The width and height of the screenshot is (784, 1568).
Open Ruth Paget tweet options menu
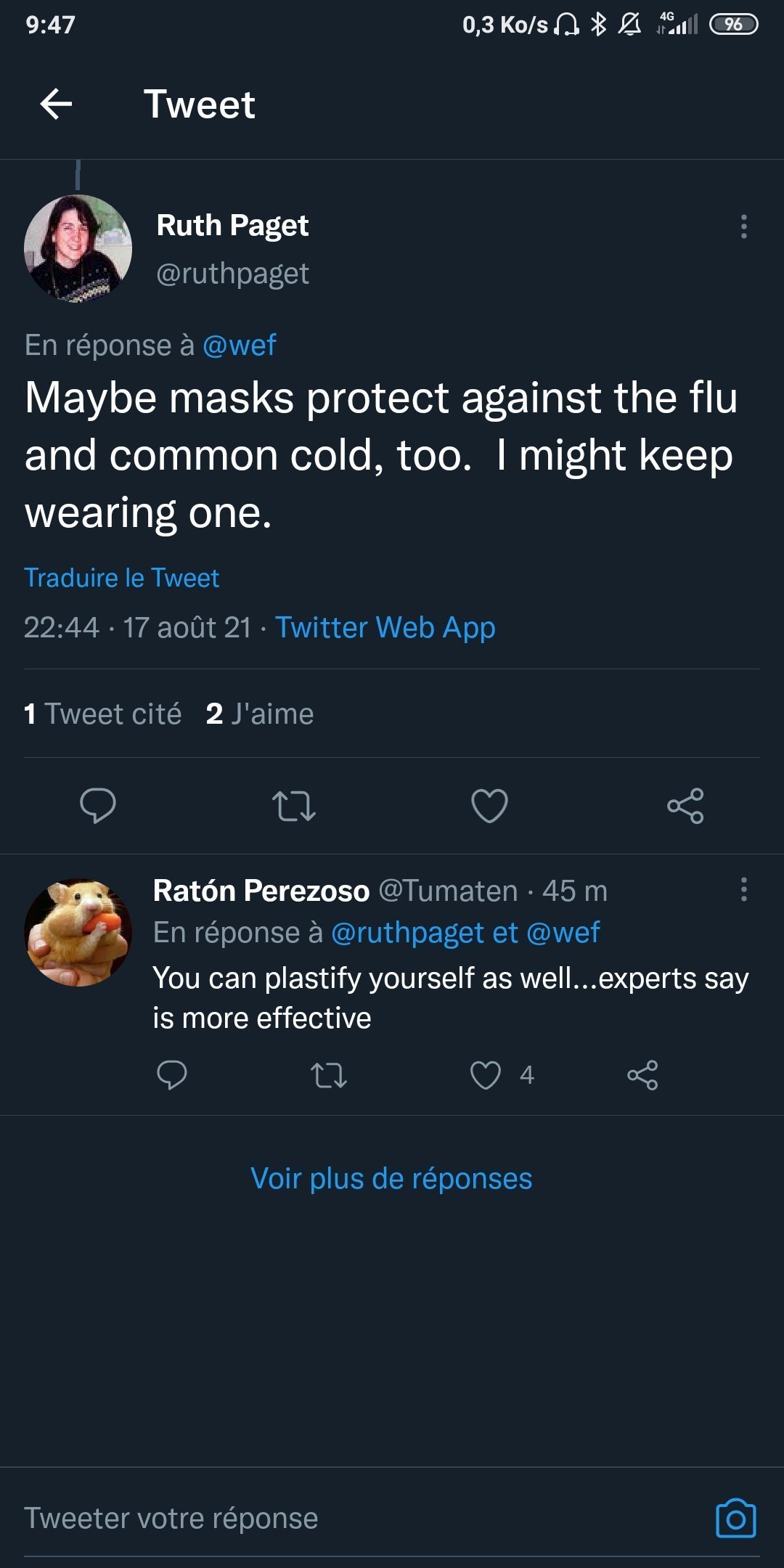(743, 226)
